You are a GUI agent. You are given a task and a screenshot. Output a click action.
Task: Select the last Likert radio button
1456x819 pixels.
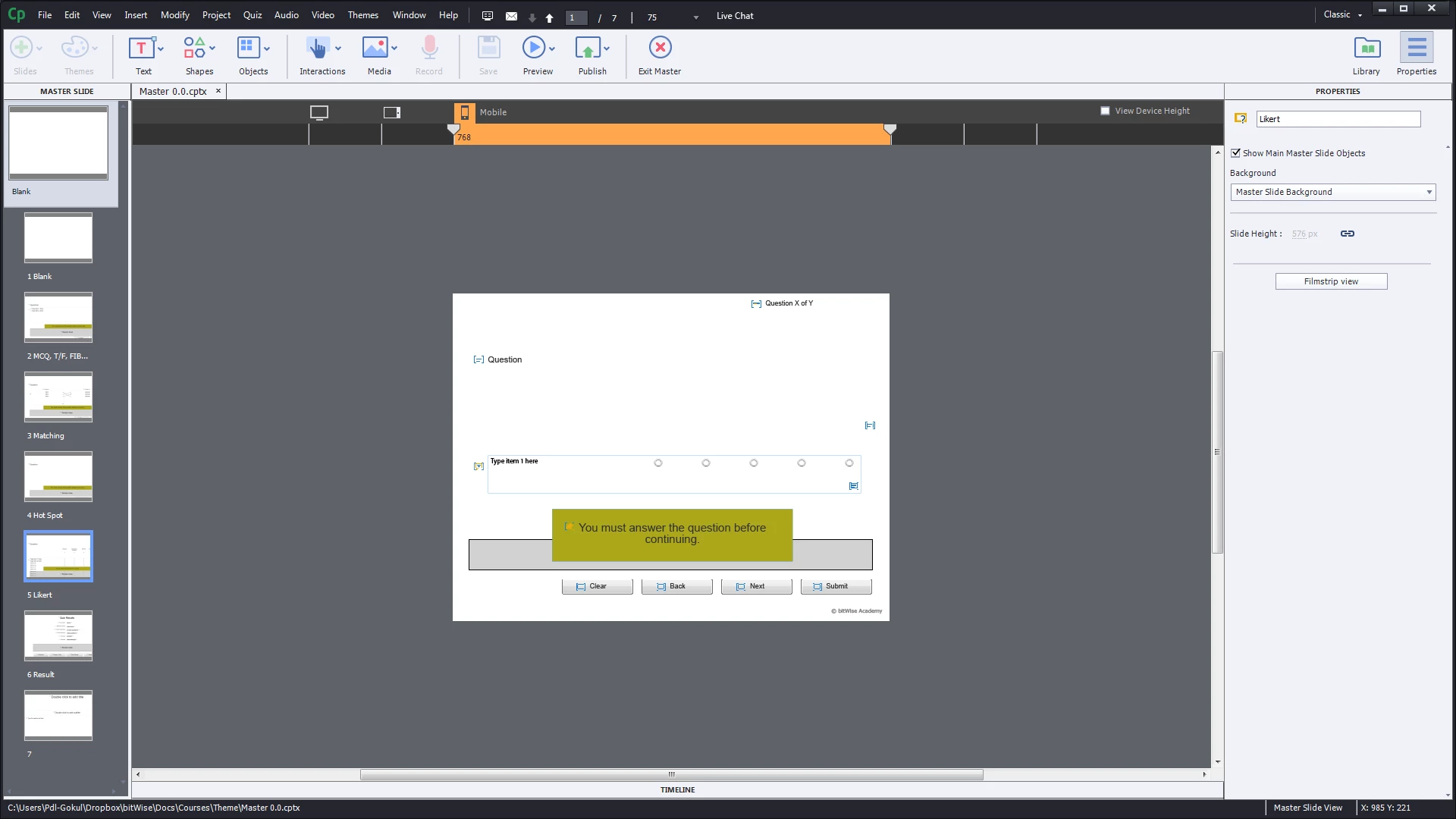(849, 463)
